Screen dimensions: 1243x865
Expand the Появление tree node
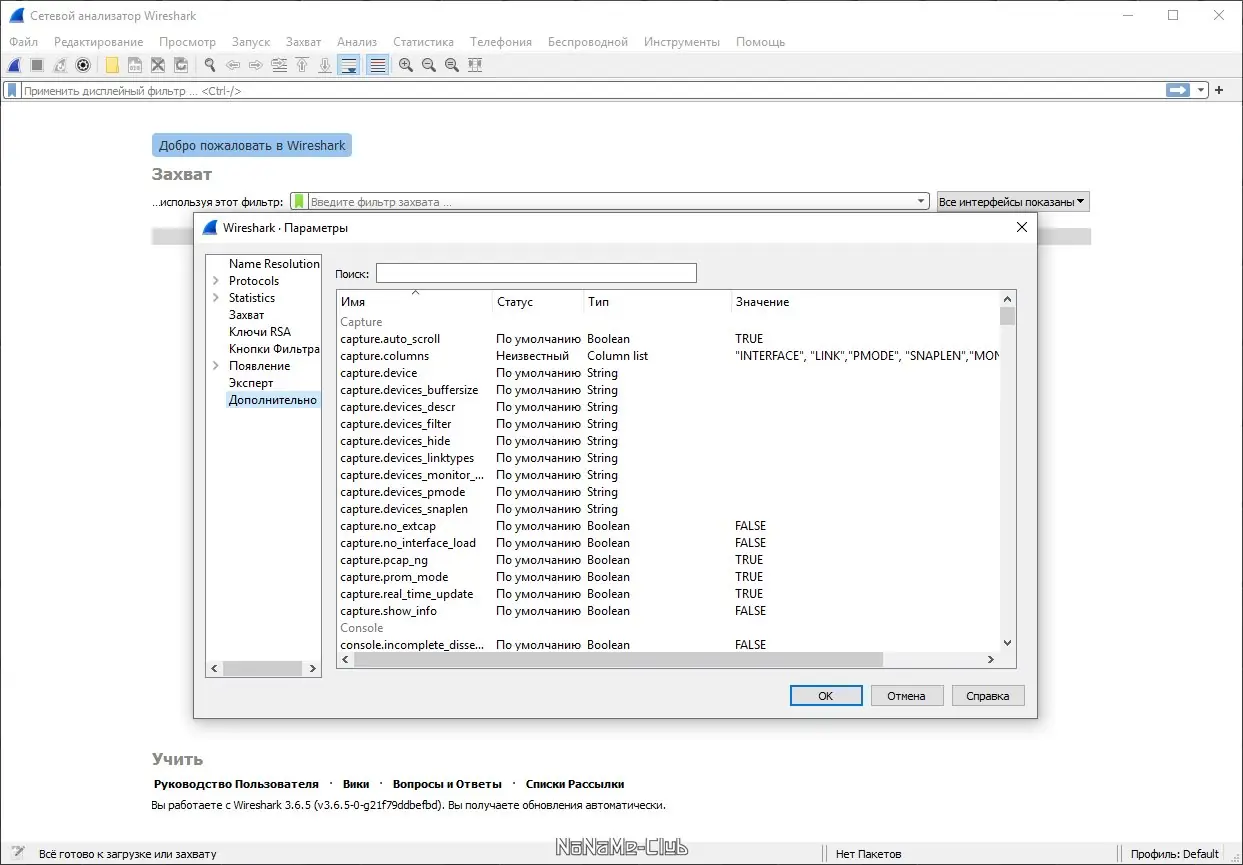click(x=216, y=366)
